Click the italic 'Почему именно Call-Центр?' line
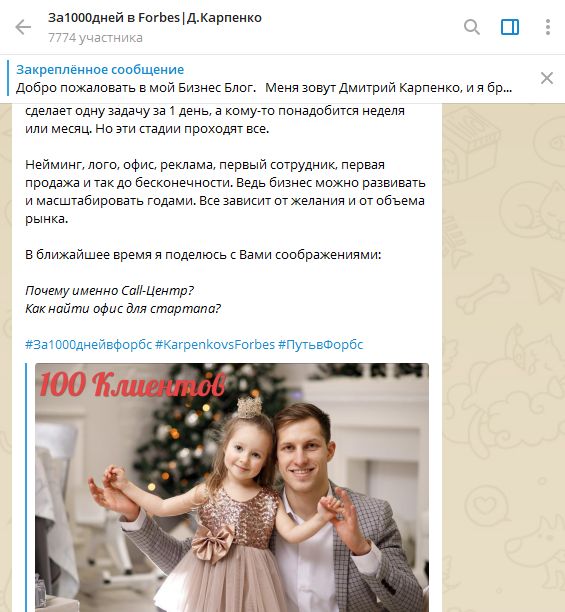Screen dimensions: 565x612 109,291
